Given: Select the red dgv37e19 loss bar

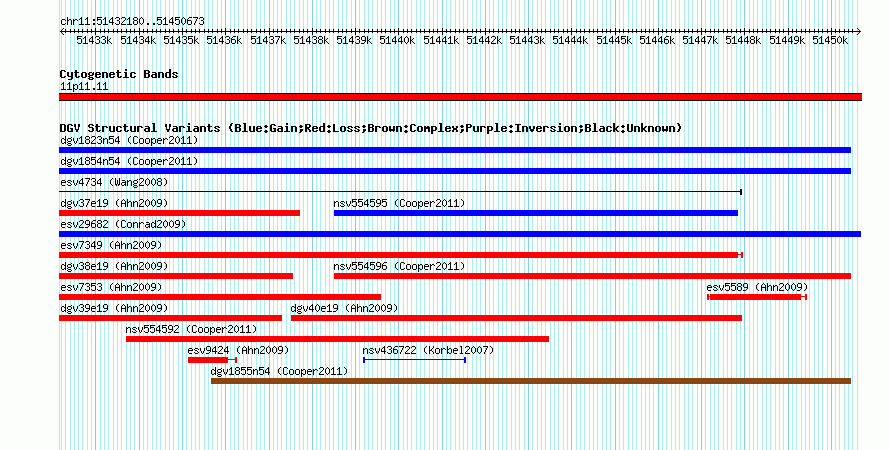Looking at the screenshot, I should tap(179, 213).
